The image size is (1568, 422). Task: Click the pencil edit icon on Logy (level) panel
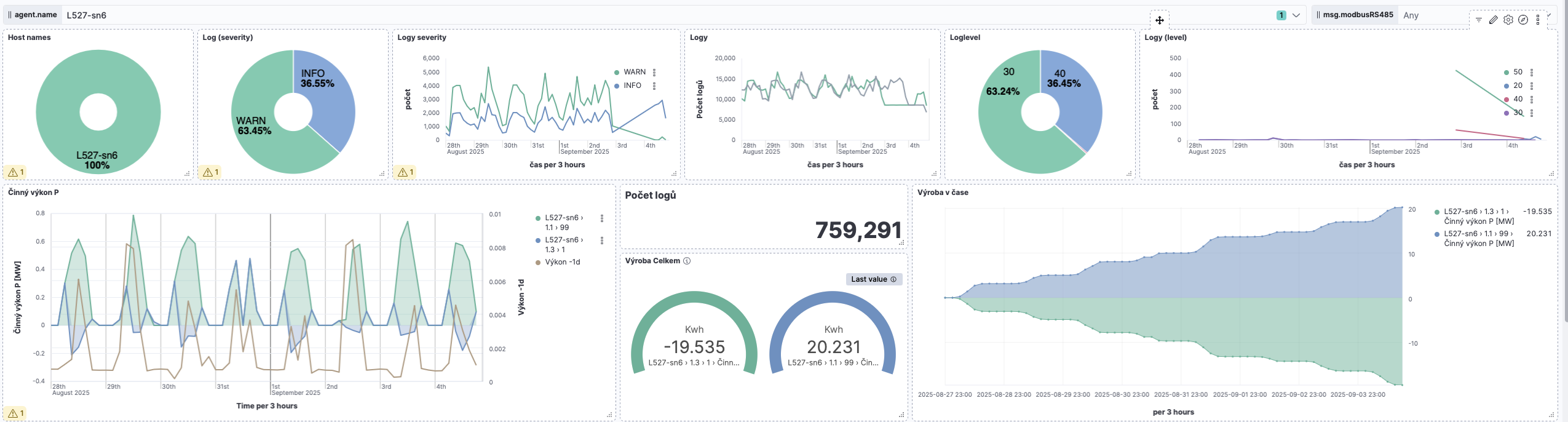1494,20
